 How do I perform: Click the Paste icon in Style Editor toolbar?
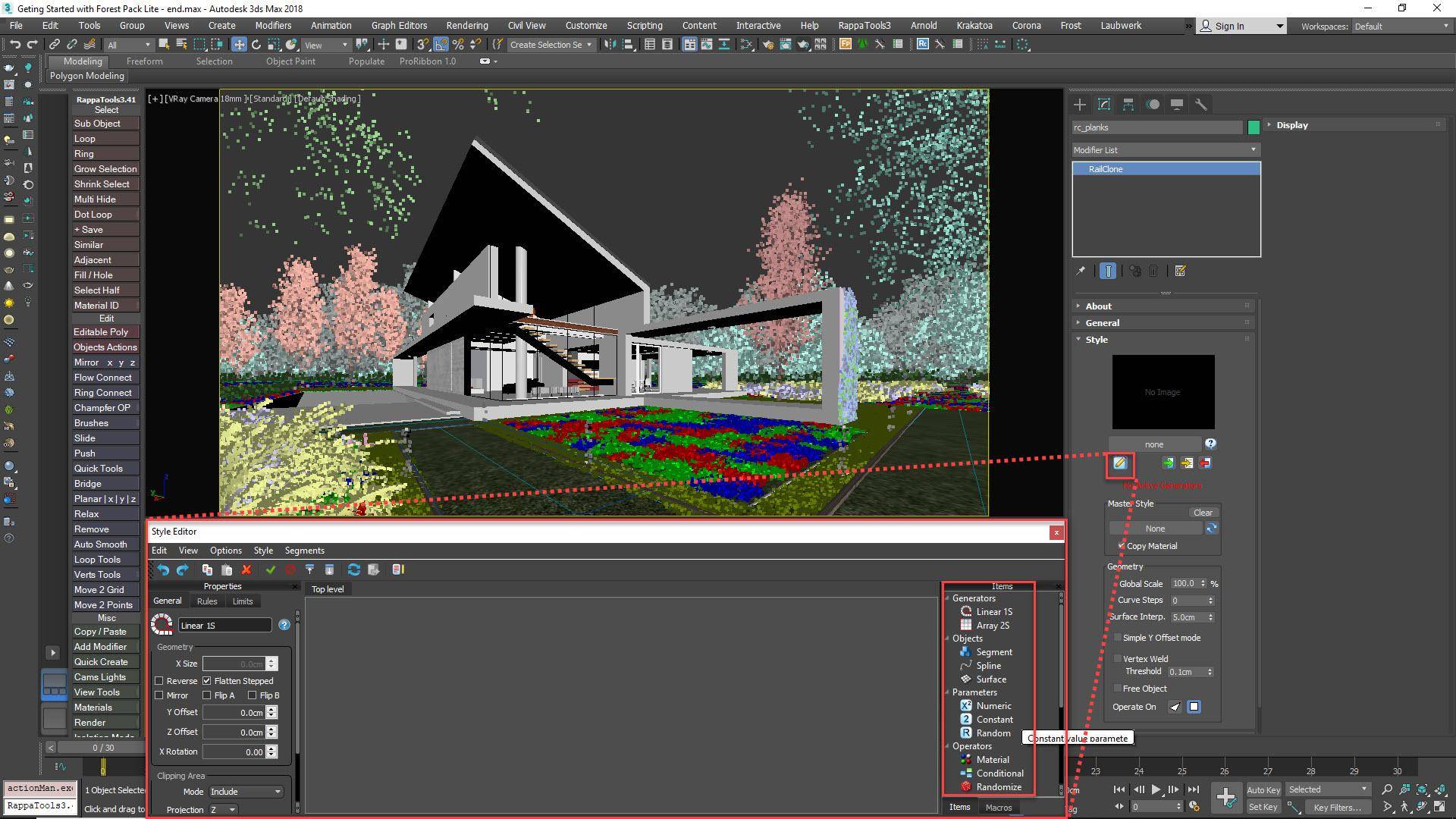pos(227,570)
